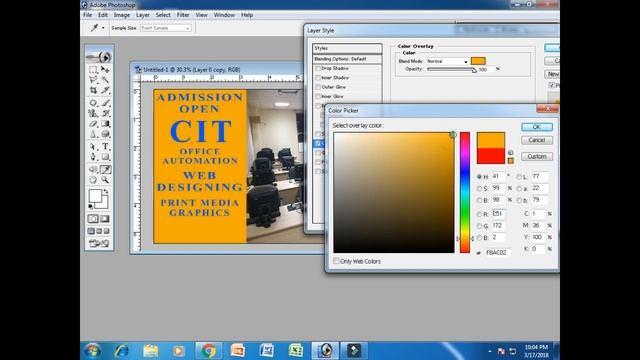640x360 pixels.
Task: Open Excel from the taskbar
Action: pyautogui.click(x=296, y=351)
